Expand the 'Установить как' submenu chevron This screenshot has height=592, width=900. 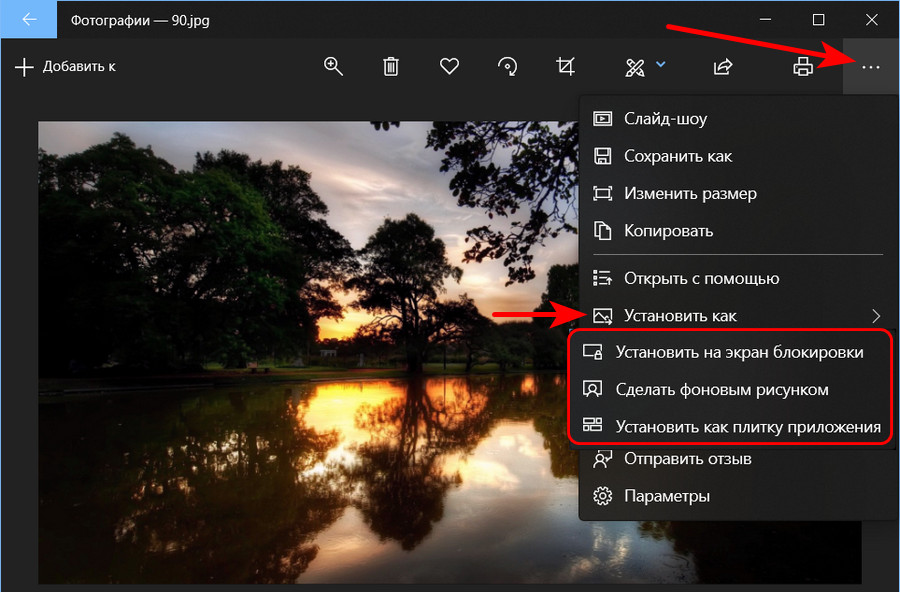(x=876, y=316)
